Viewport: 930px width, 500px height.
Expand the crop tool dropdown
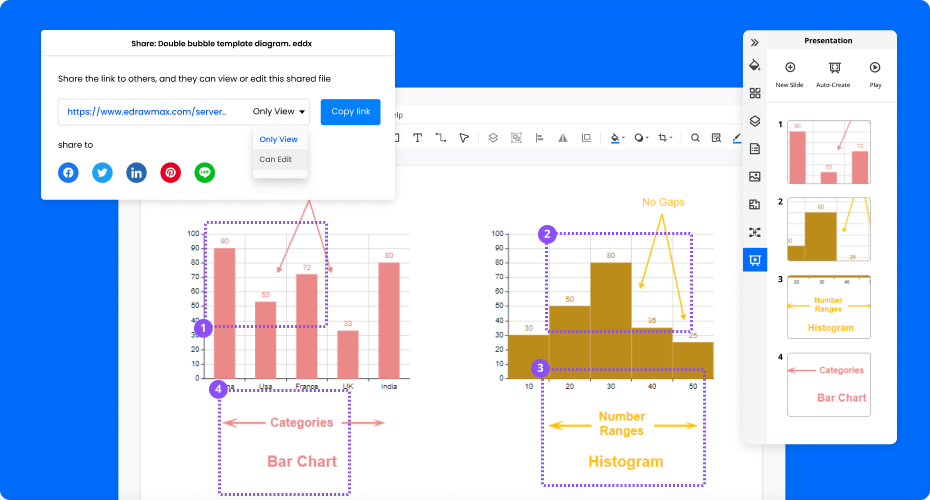[672, 138]
